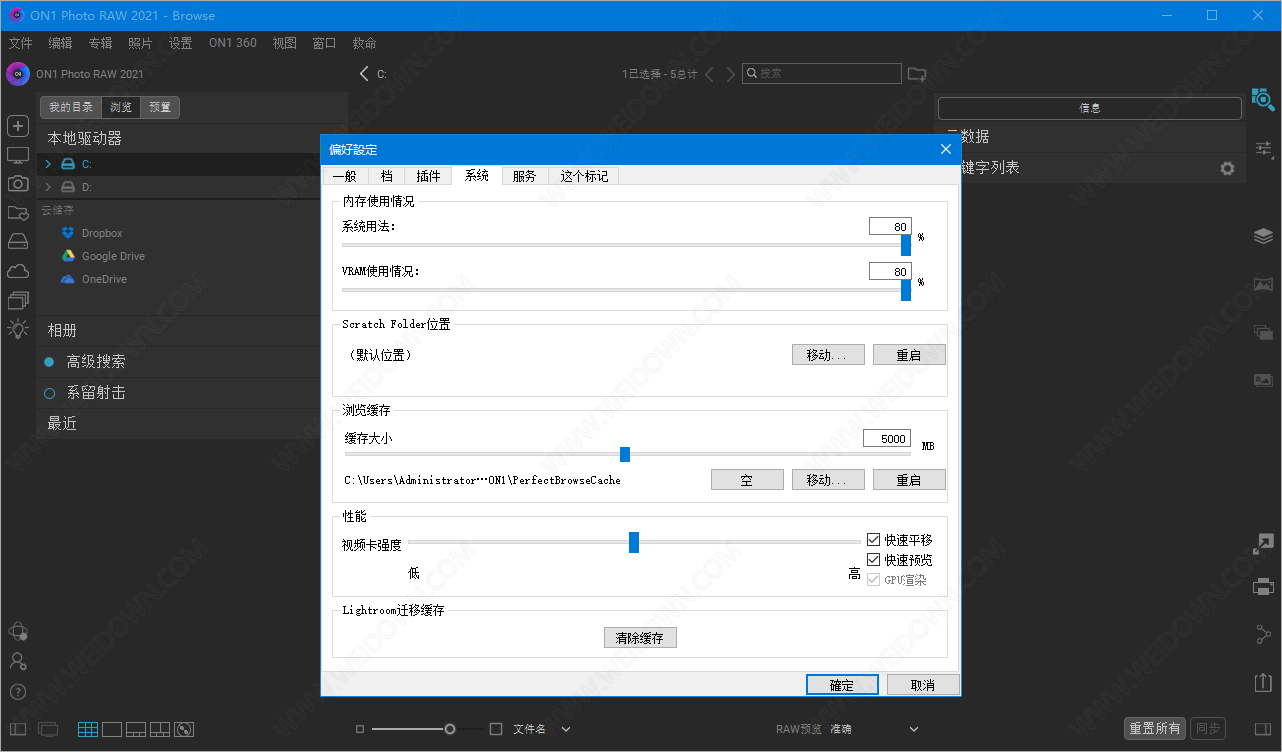Click the Print icon in the right toolbar
This screenshot has height=752, width=1282.
click(1263, 585)
